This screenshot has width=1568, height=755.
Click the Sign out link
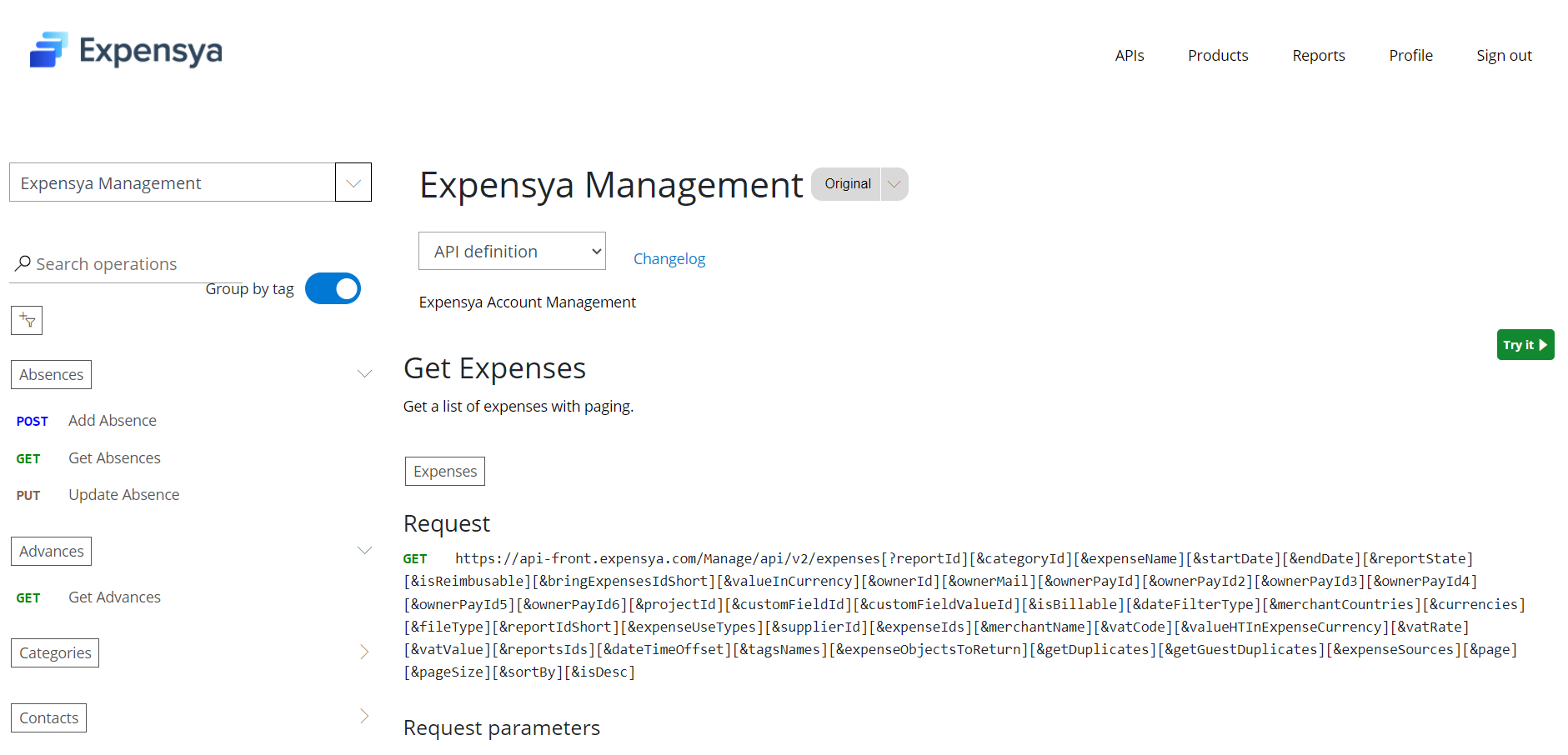tap(1503, 56)
